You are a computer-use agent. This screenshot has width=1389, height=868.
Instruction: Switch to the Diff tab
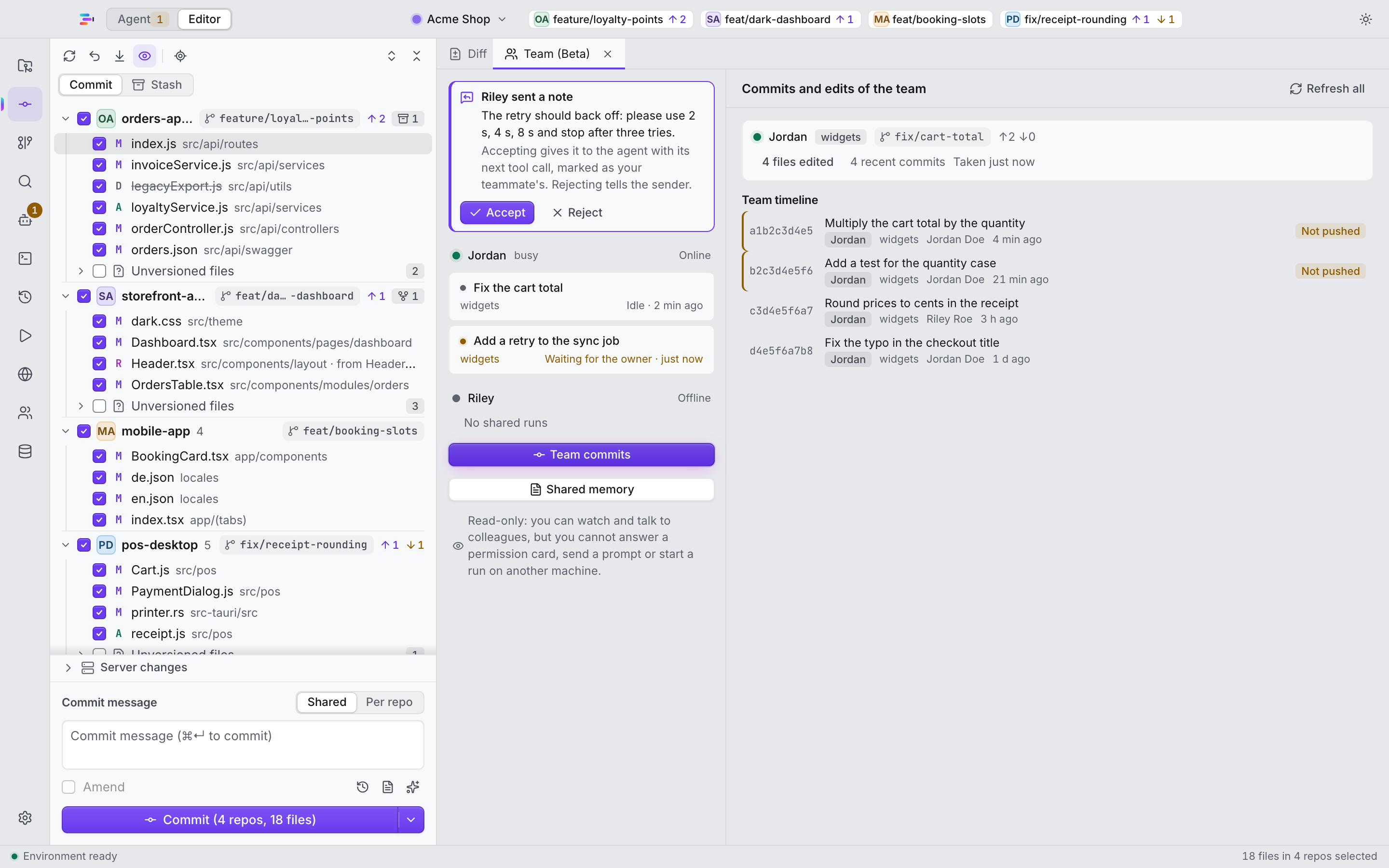[x=468, y=54]
